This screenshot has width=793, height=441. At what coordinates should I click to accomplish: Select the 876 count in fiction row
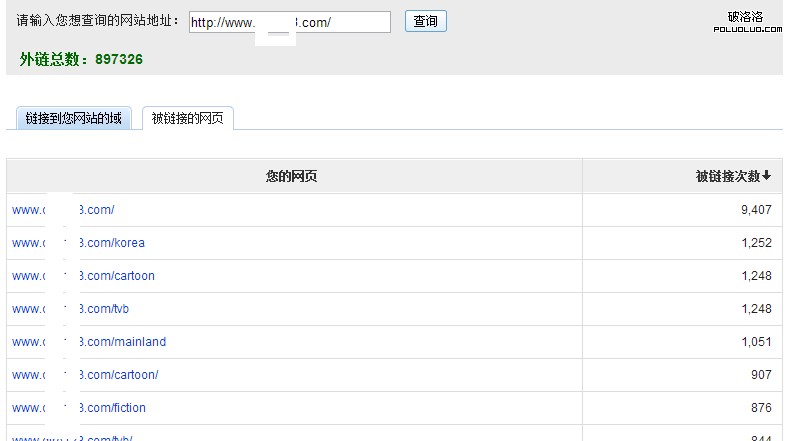pyautogui.click(x=761, y=408)
